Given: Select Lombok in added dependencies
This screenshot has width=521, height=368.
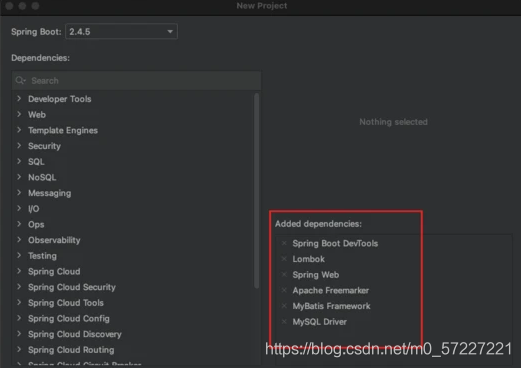Looking at the screenshot, I should 309,259.
